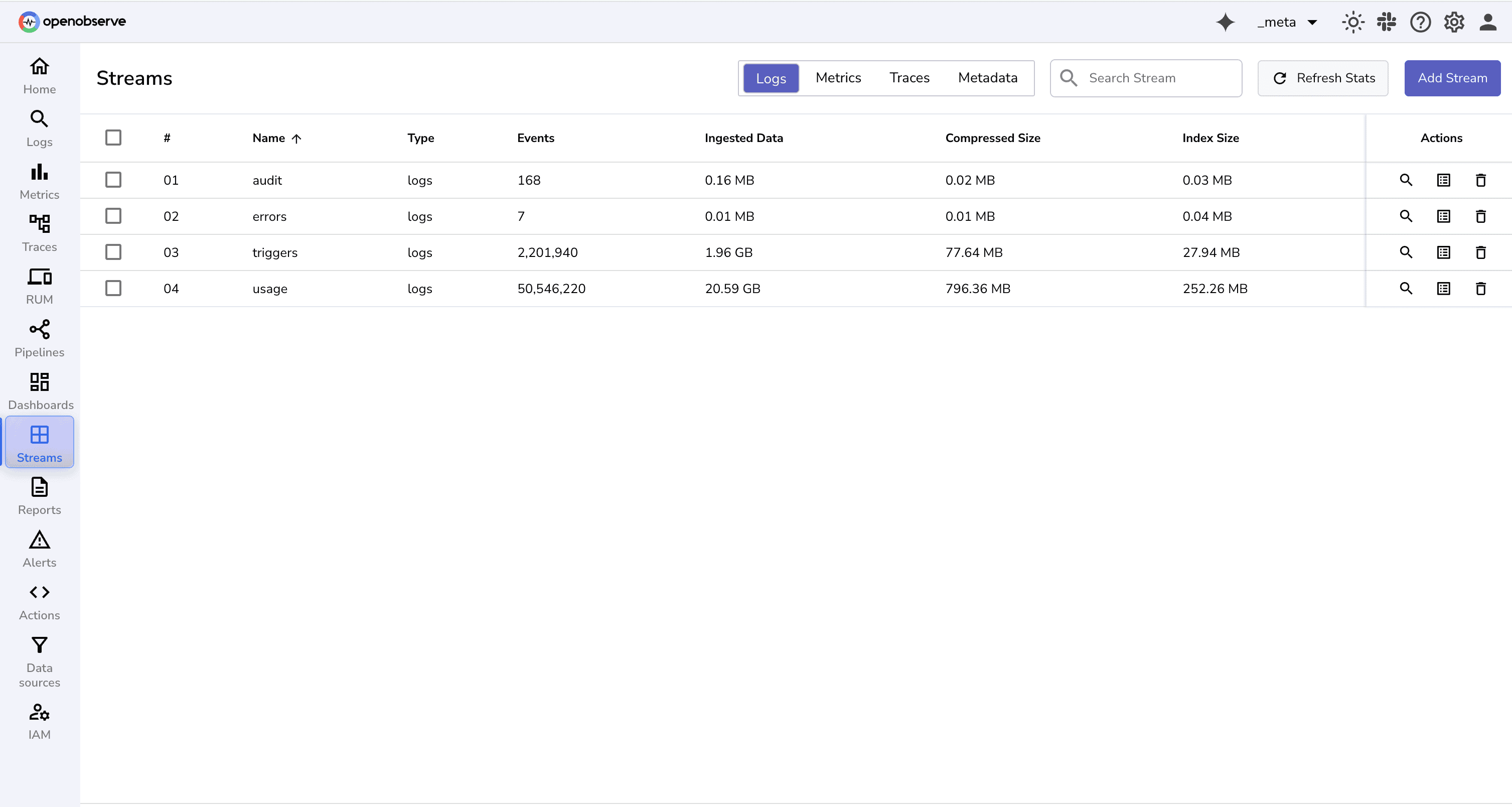Check the row checkbox next to audit
Screen dimensions: 1512x807
pyautogui.click(x=113, y=180)
